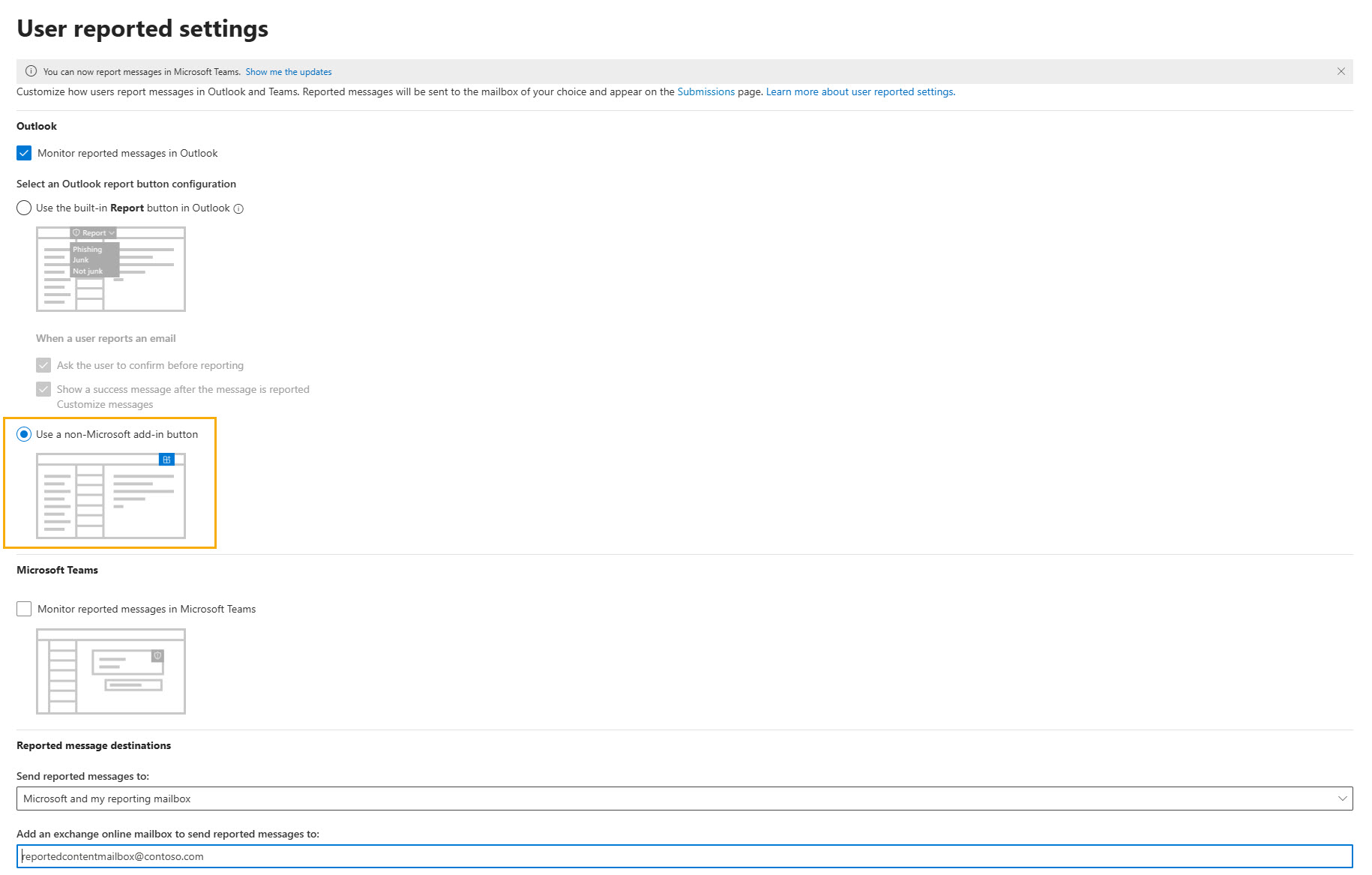Toggle Show a success message checkbox

coord(43,389)
